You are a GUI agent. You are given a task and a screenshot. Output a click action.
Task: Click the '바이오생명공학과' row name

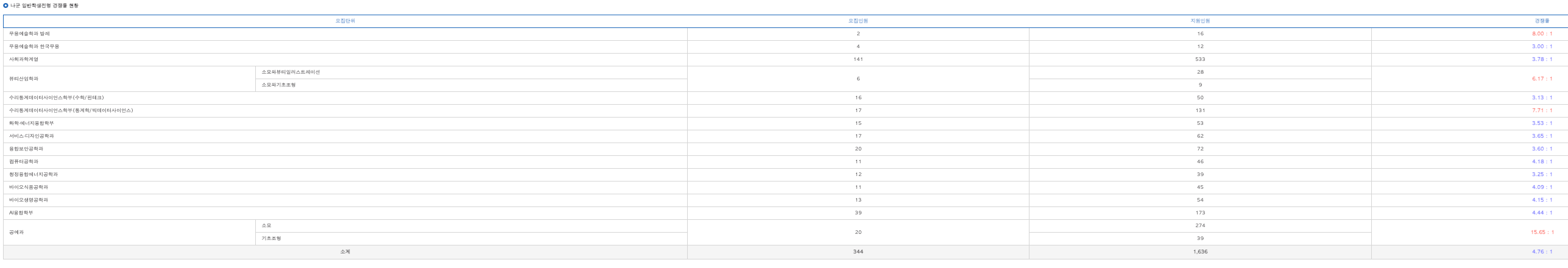click(29, 200)
